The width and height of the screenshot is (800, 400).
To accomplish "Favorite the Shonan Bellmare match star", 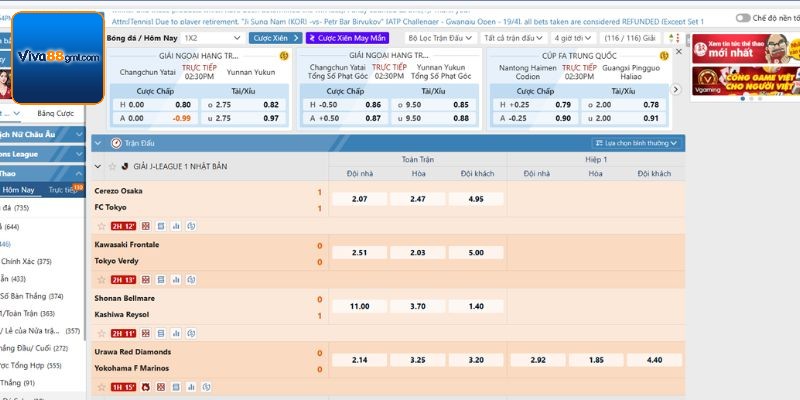I will [x=102, y=333].
